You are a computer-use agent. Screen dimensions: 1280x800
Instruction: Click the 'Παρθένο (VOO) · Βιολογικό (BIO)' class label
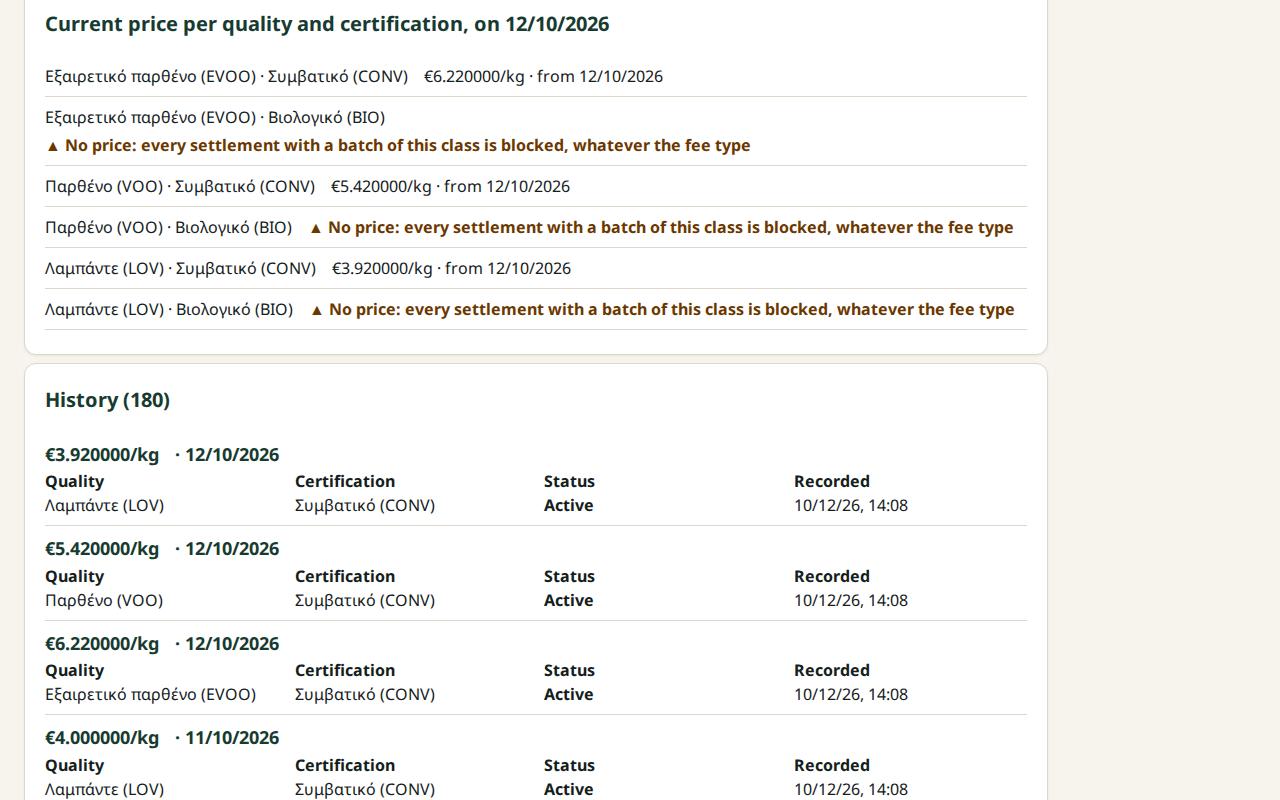tap(168, 228)
